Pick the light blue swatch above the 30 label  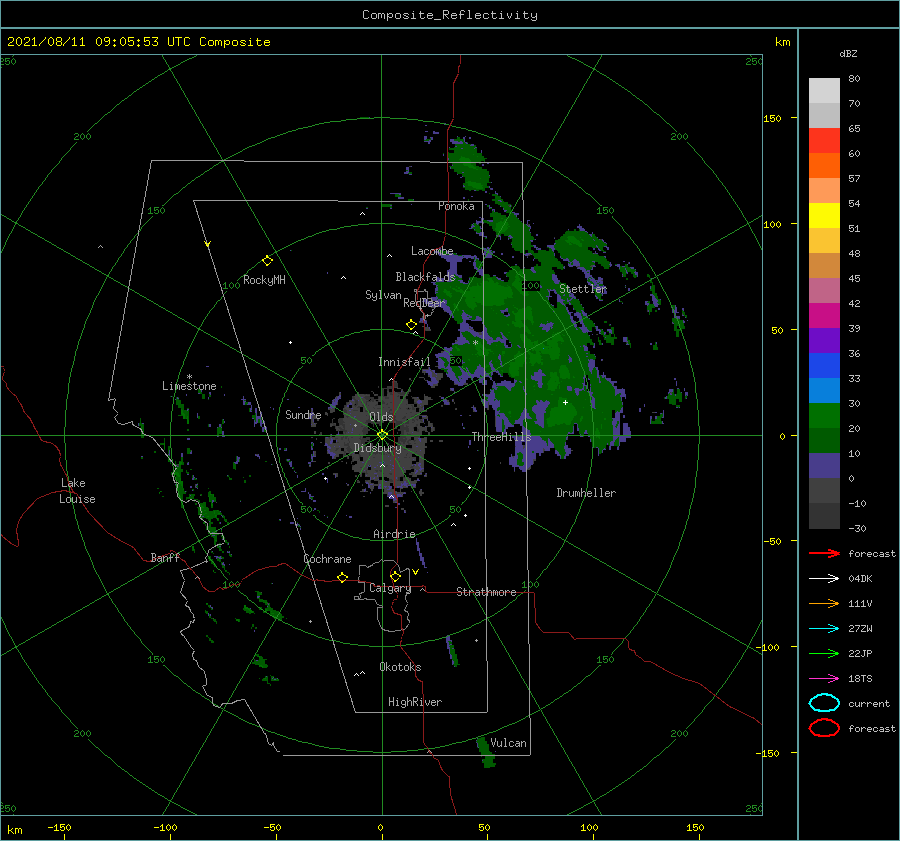click(824, 390)
